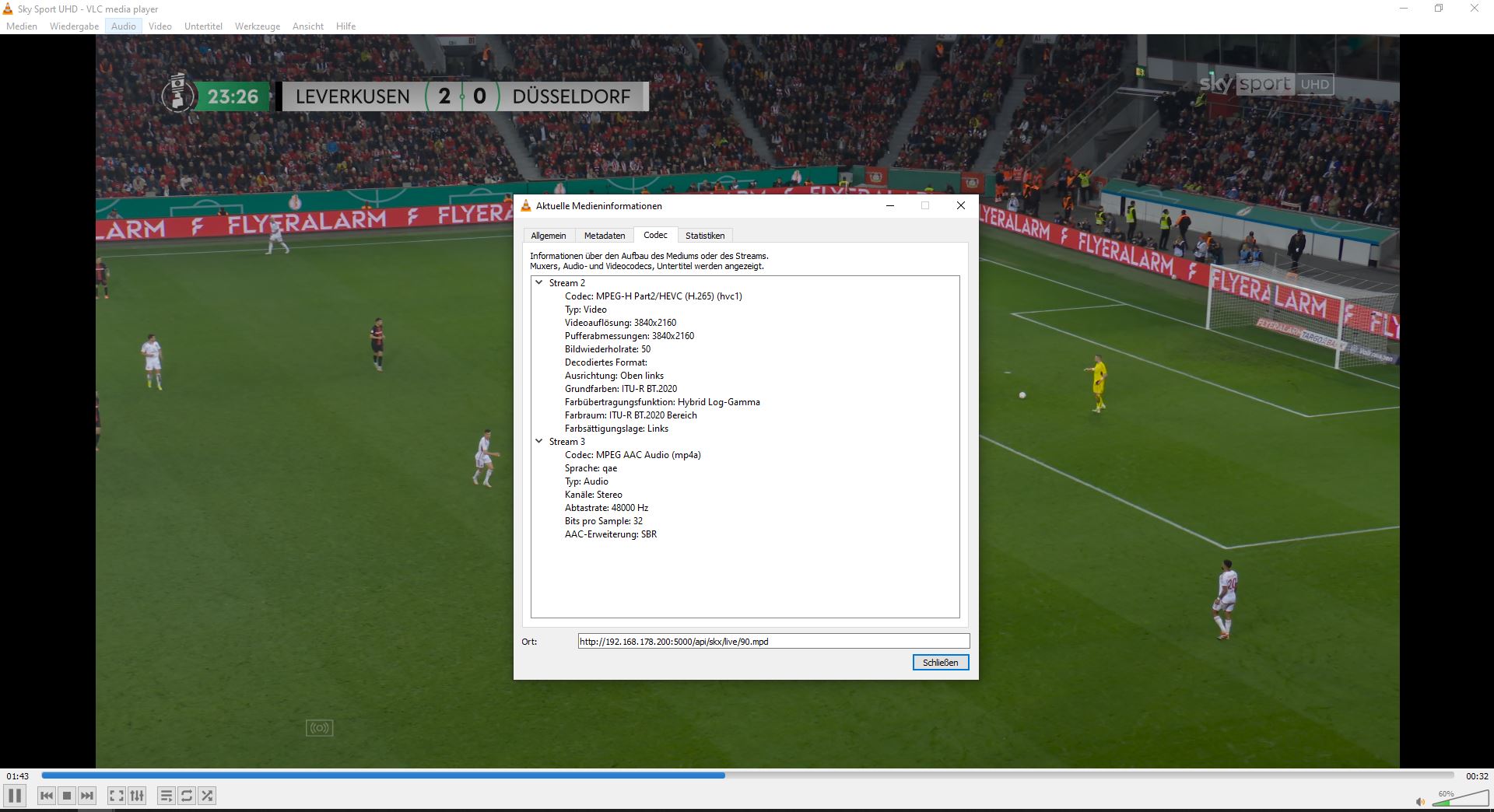Switch to the Allgemein tab

click(x=549, y=236)
